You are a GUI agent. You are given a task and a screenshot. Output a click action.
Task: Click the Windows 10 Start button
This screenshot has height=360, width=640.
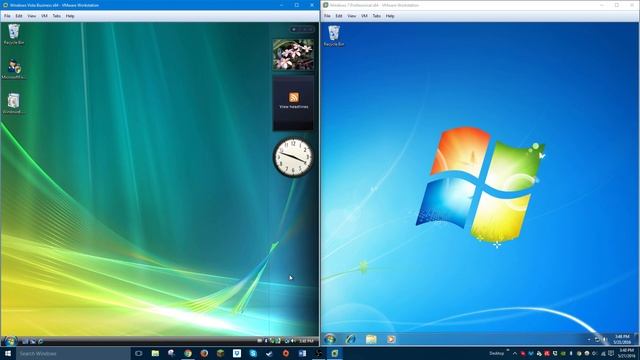coord(8,353)
